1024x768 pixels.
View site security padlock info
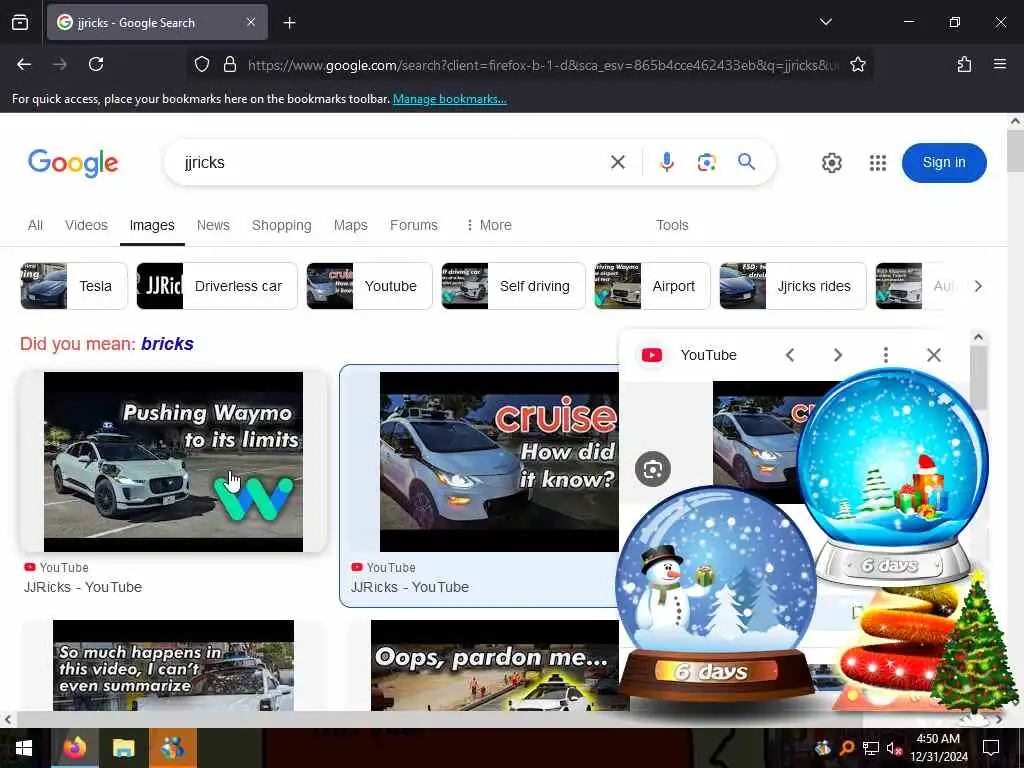pyautogui.click(x=230, y=64)
